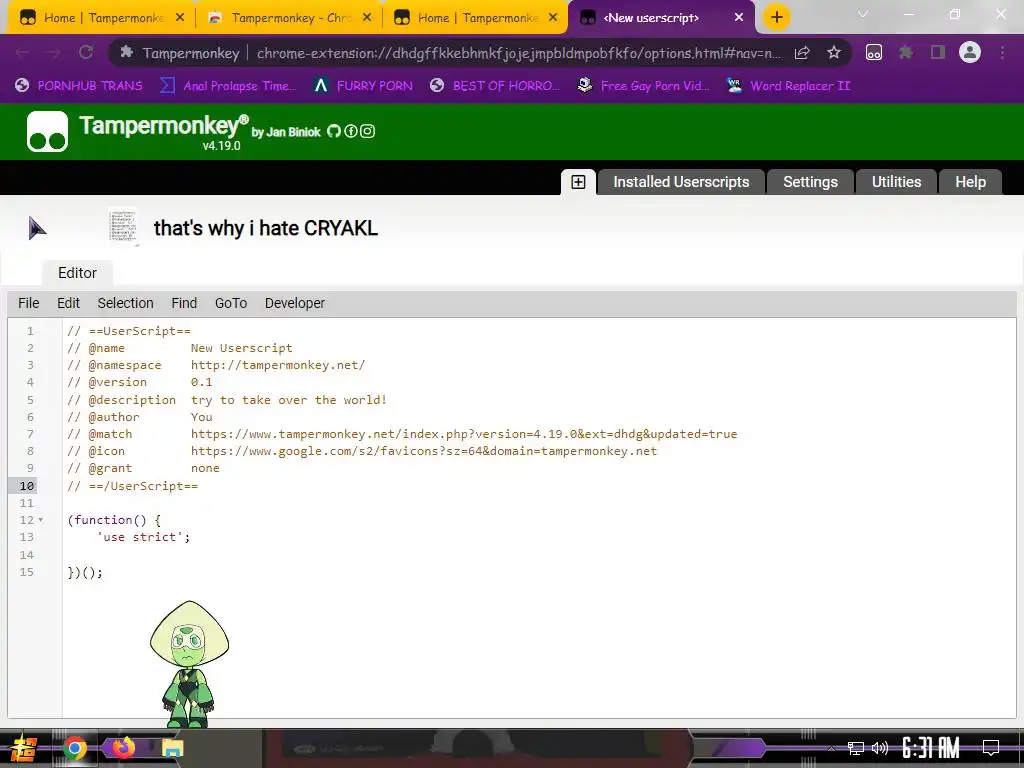Collapse code fold arrow on line 12
The width and height of the screenshot is (1024, 768).
[40, 520]
